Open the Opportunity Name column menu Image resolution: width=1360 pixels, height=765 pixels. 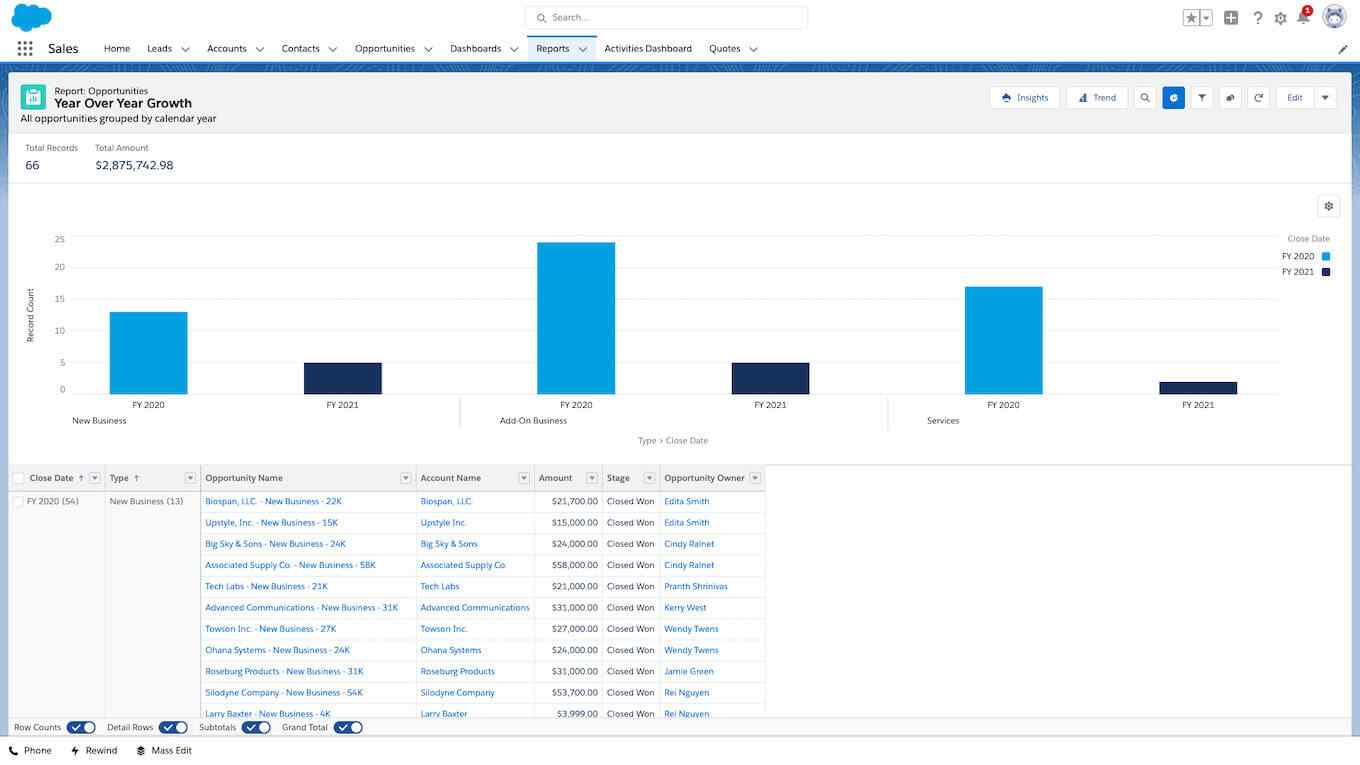coord(406,478)
